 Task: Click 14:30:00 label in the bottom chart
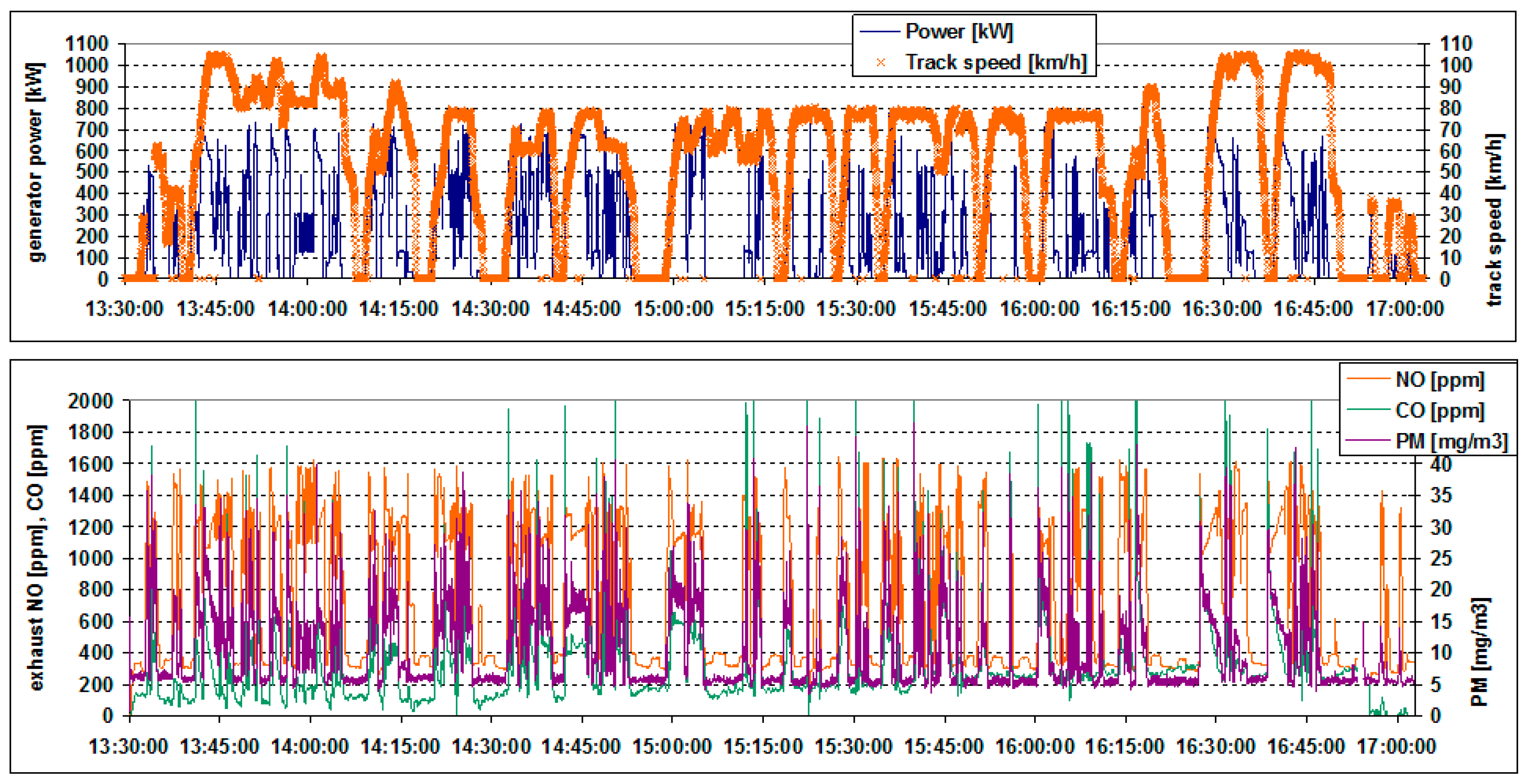491,746
